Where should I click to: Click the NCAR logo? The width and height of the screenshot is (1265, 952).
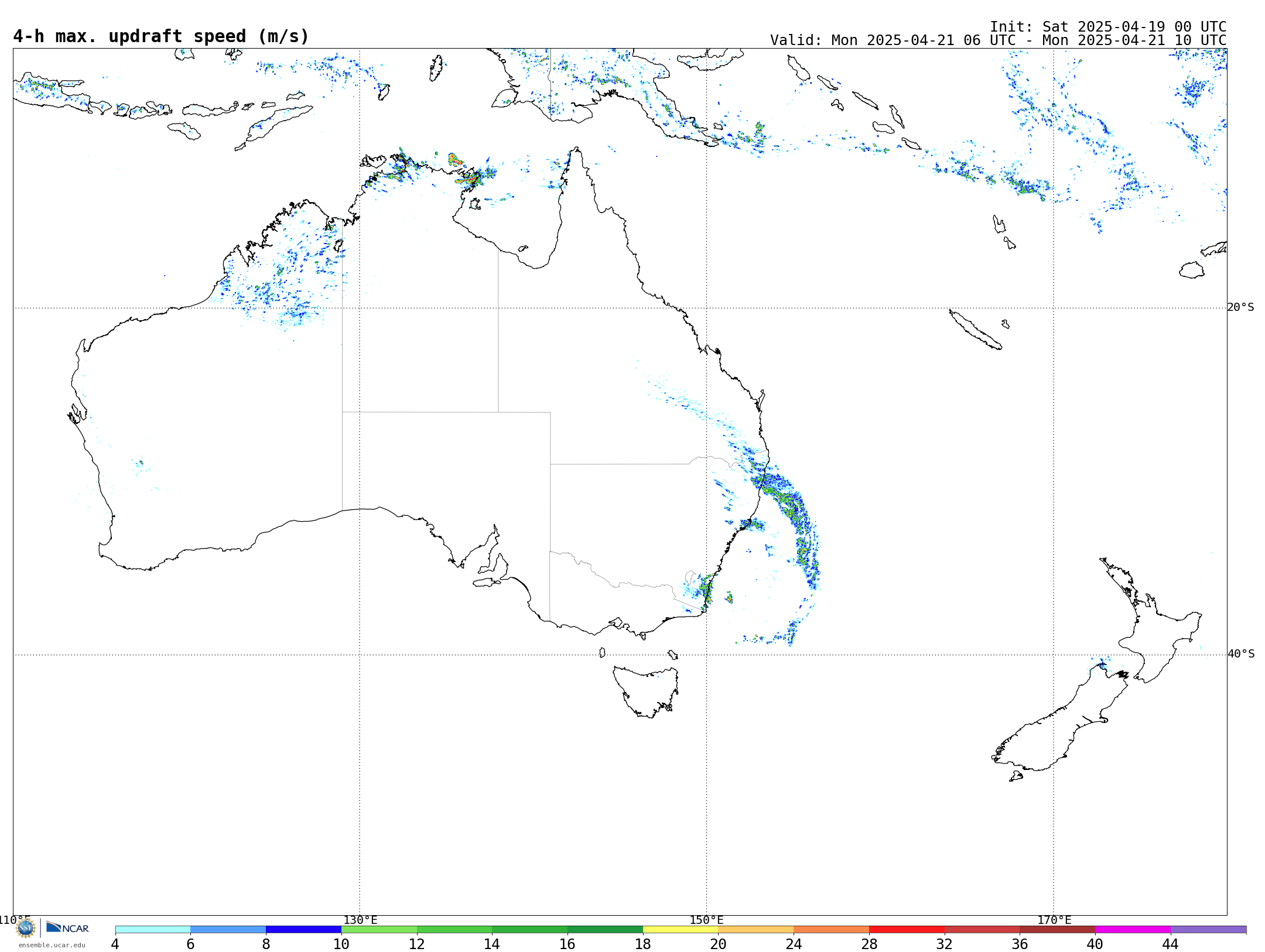click(x=68, y=928)
